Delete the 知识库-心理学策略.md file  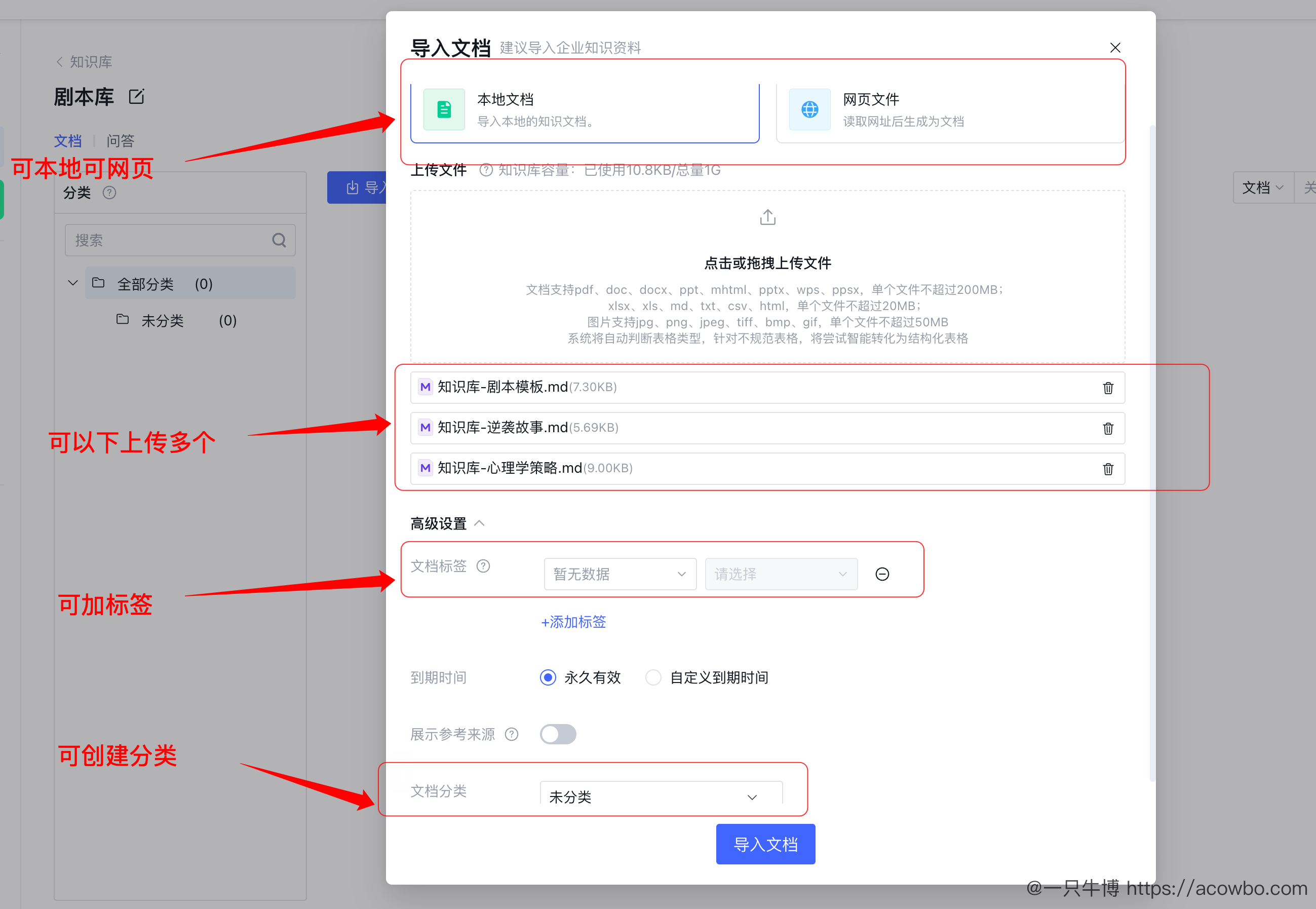(1108, 469)
